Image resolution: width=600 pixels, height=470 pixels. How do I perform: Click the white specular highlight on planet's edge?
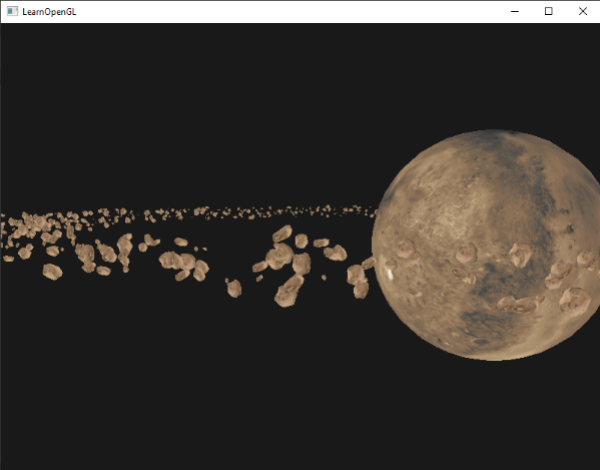tap(390, 274)
